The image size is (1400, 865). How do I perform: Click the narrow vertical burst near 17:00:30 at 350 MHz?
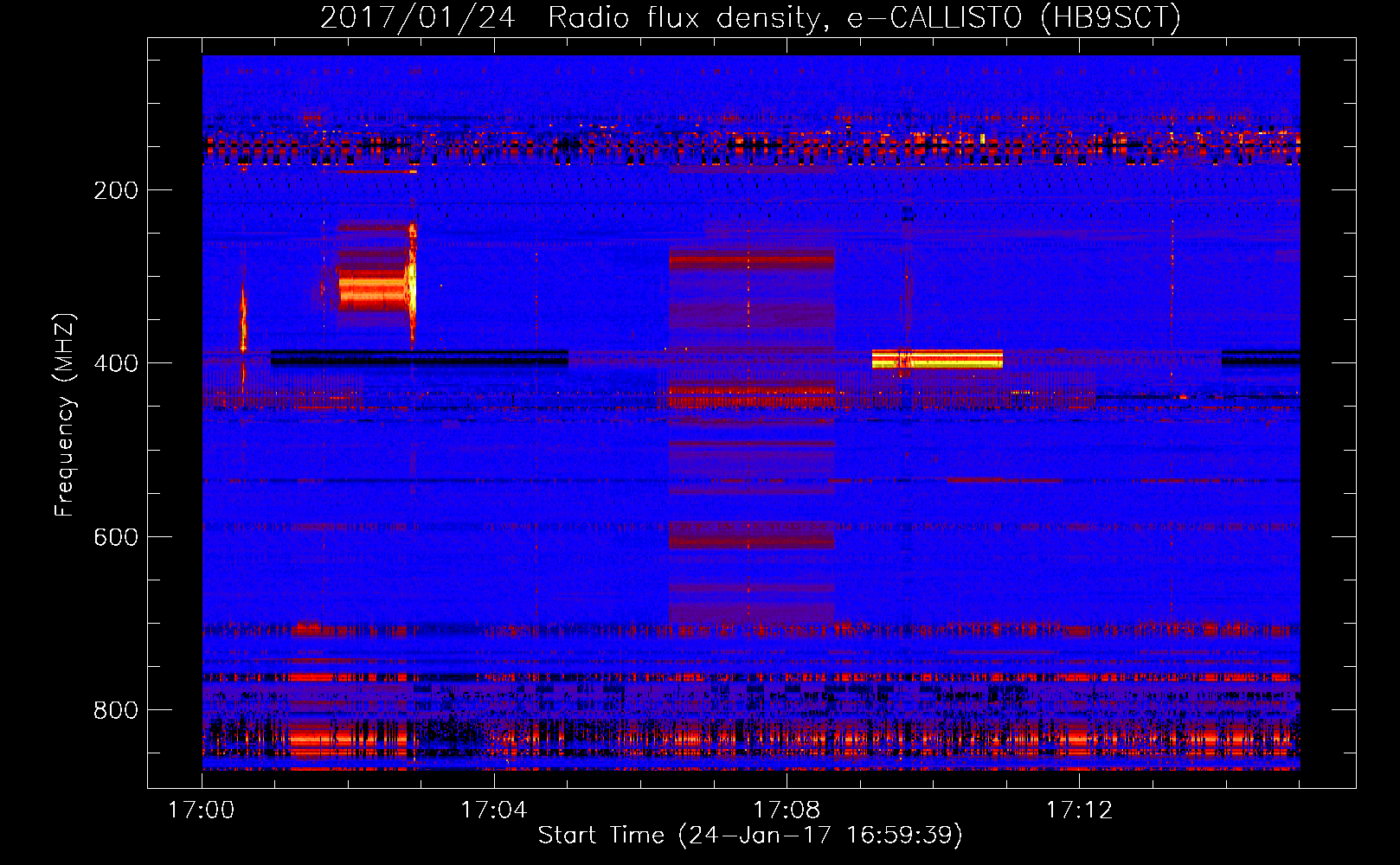[x=243, y=318]
